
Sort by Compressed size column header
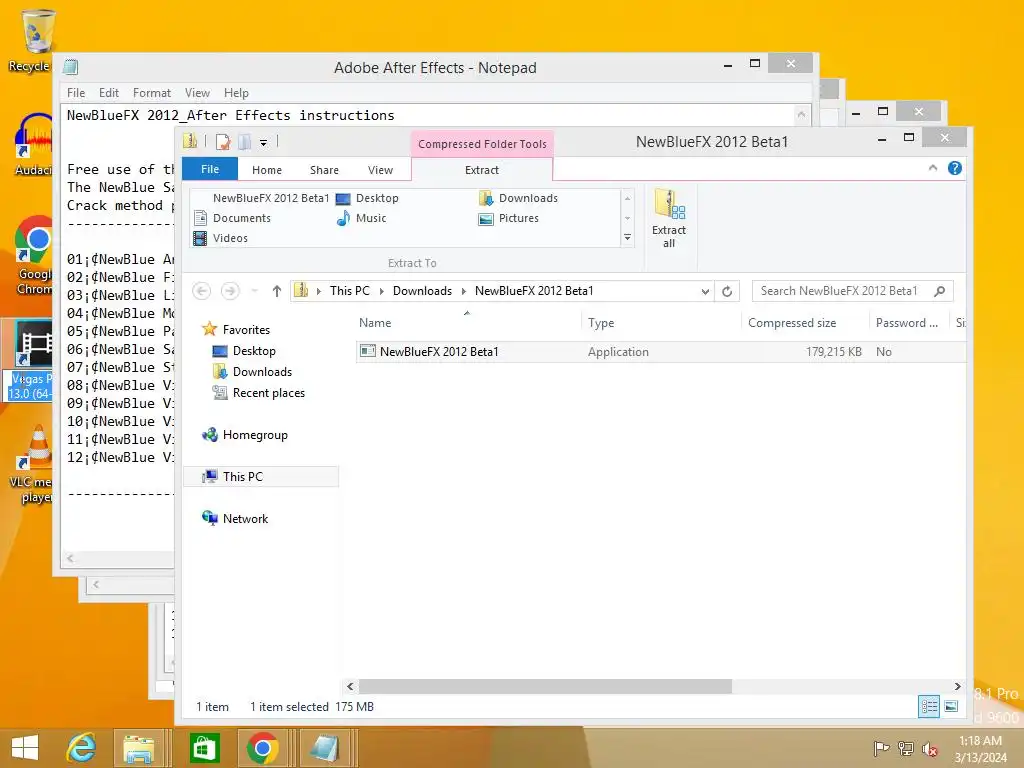[x=805, y=323]
